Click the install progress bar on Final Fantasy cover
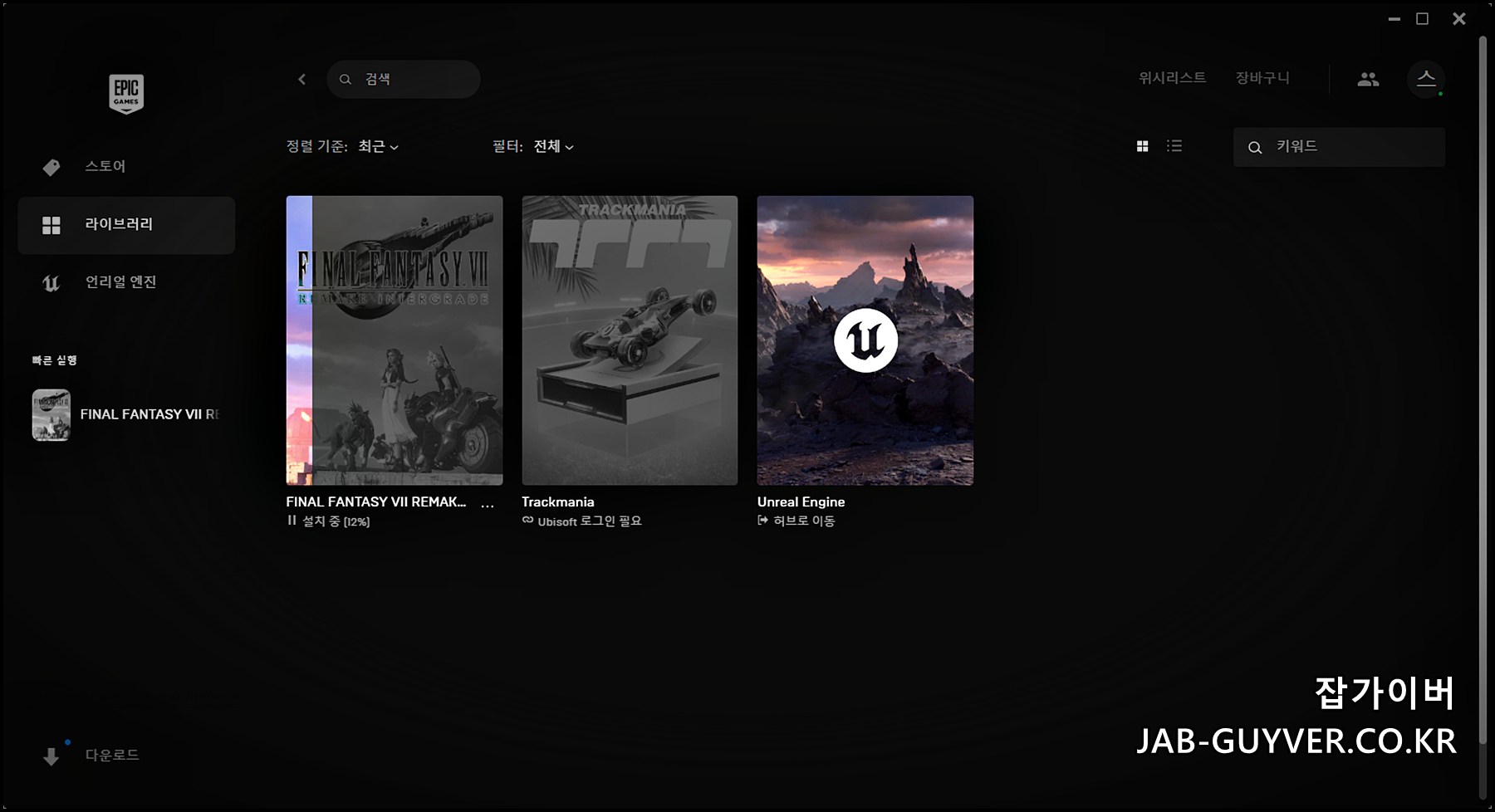Viewport: 1495px width, 812px height. pos(300,340)
